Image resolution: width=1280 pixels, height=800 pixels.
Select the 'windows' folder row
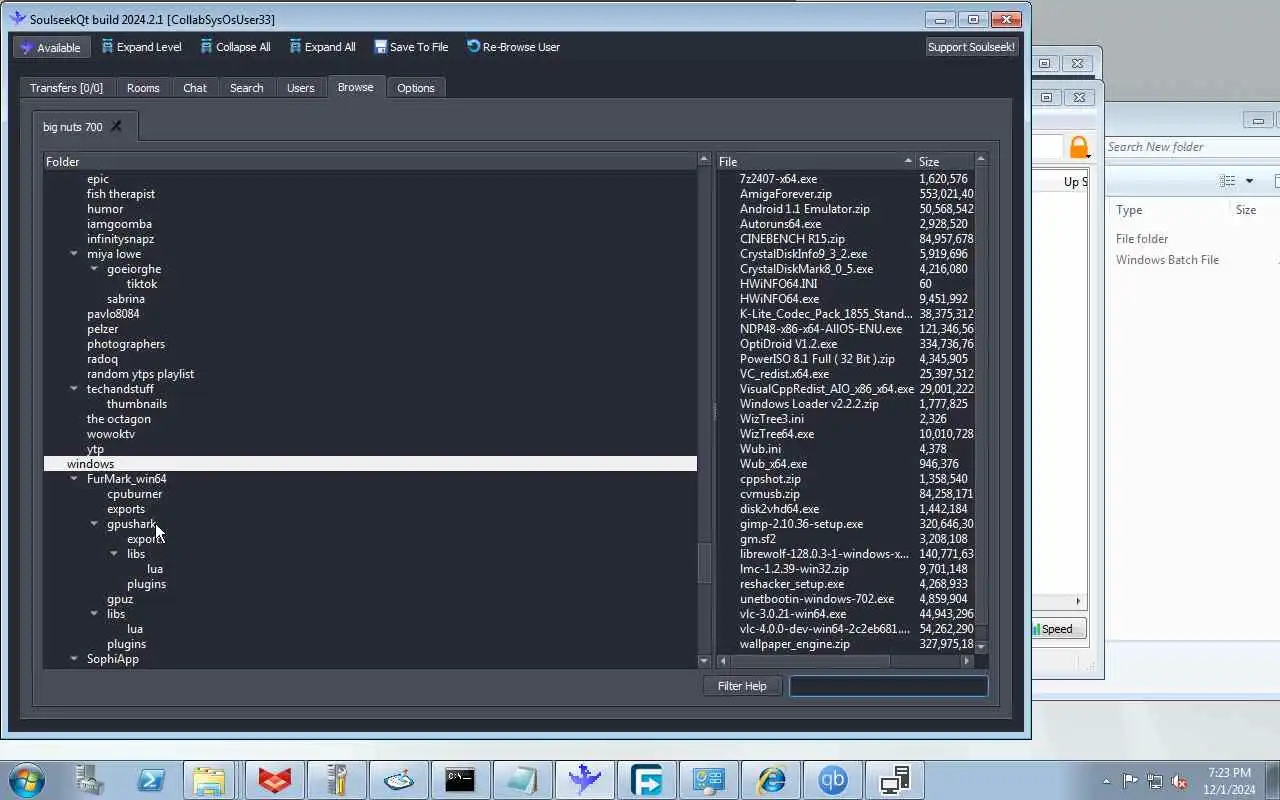pyautogui.click(x=370, y=464)
